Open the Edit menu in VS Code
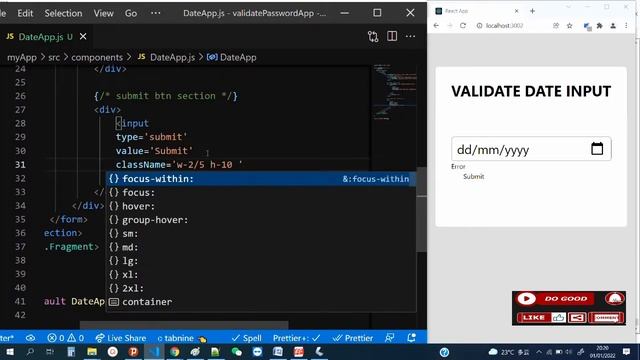 25,13
